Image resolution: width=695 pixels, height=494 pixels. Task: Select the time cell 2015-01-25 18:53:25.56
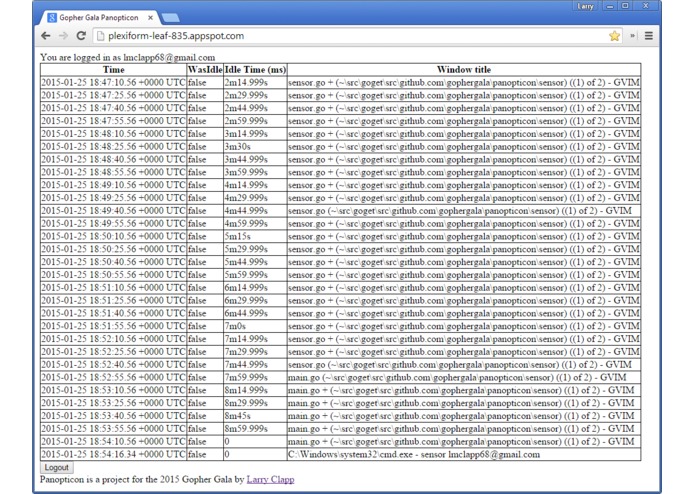pos(113,404)
